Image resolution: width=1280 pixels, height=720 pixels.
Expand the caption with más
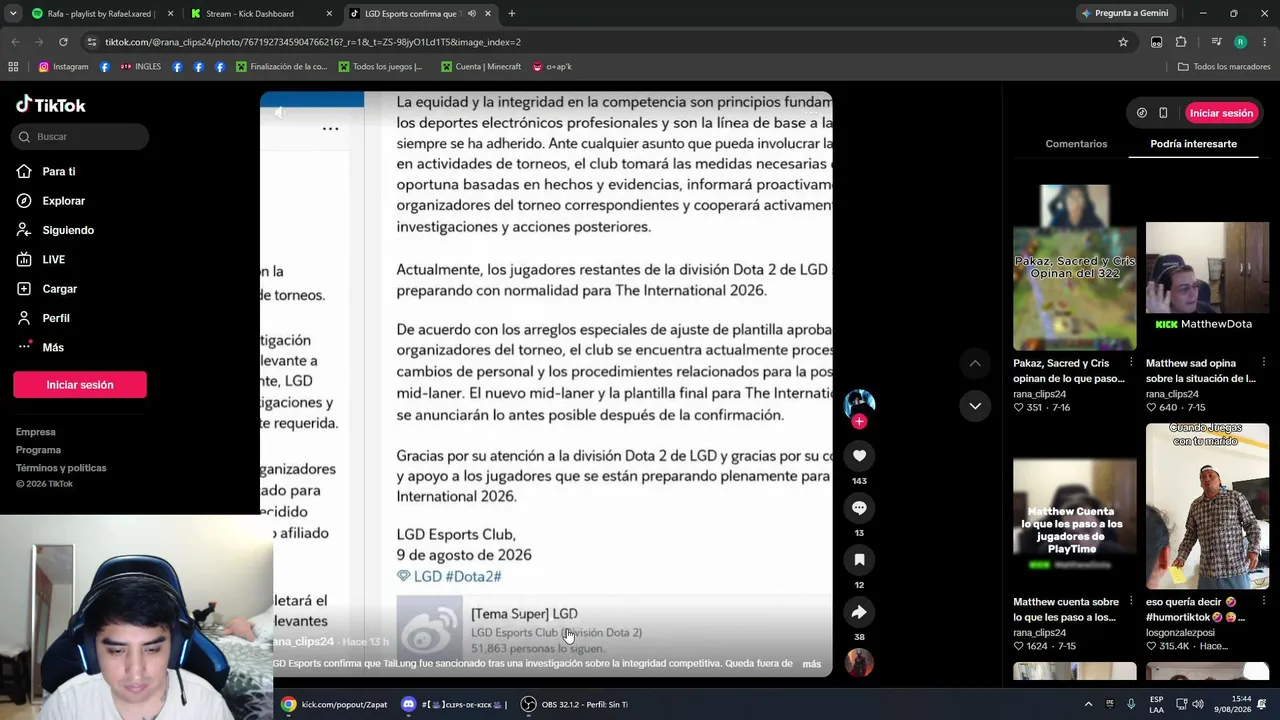[811, 664]
